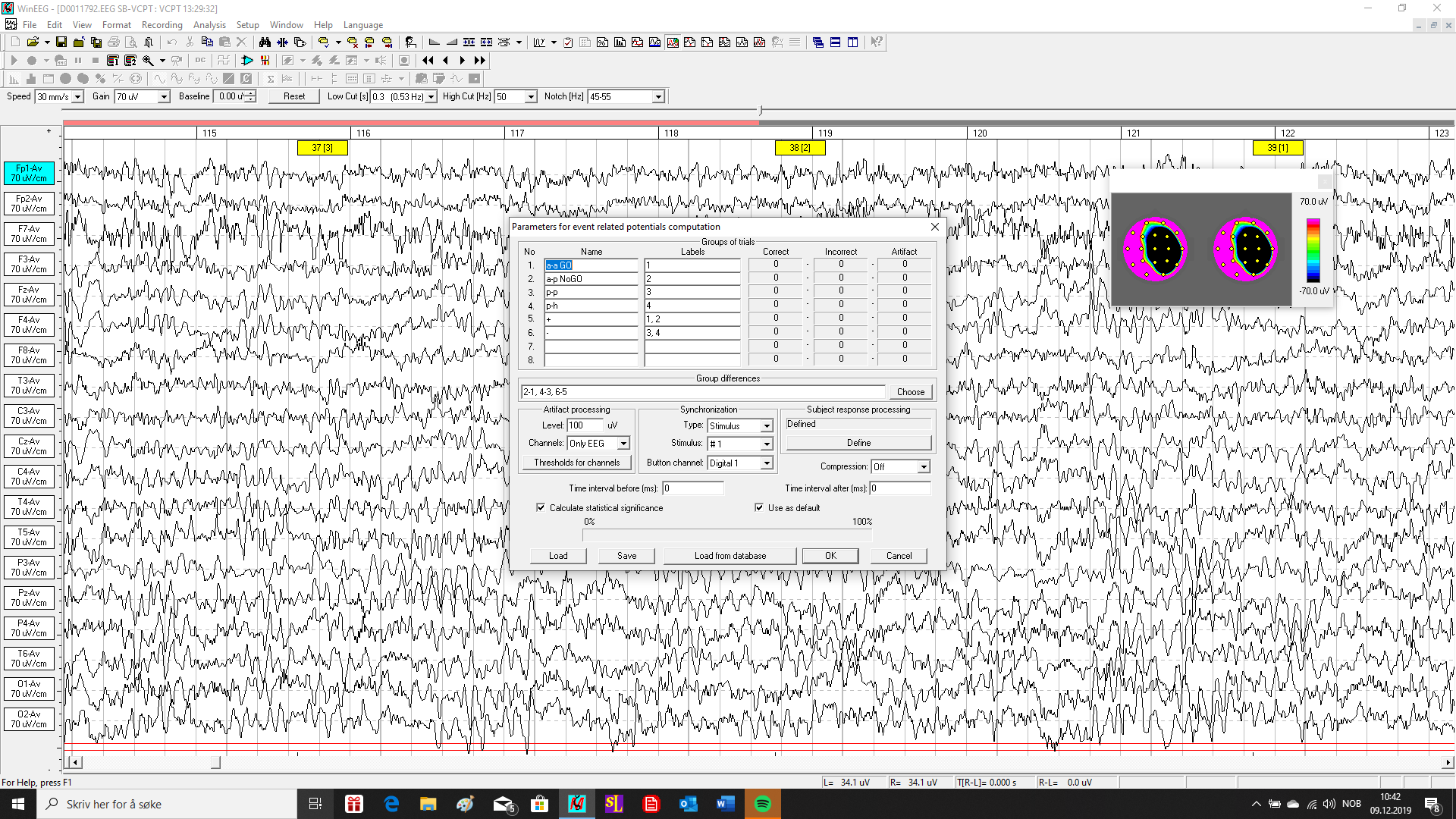Image resolution: width=1456 pixels, height=819 pixels.
Task: Click the Save file toolbar icon
Action: click(61, 42)
